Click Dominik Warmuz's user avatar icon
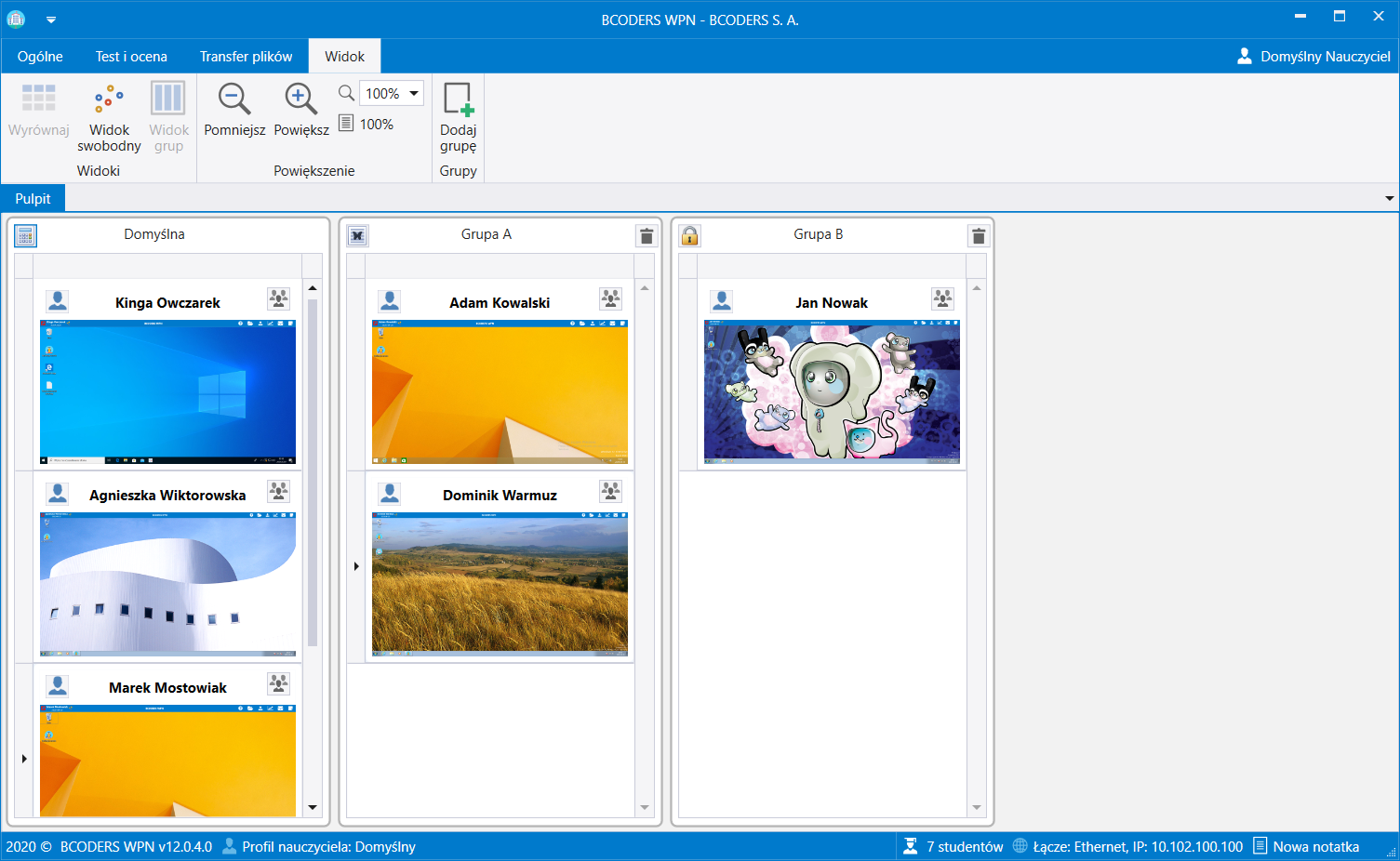The height and width of the screenshot is (861, 1400). [390, 493]
